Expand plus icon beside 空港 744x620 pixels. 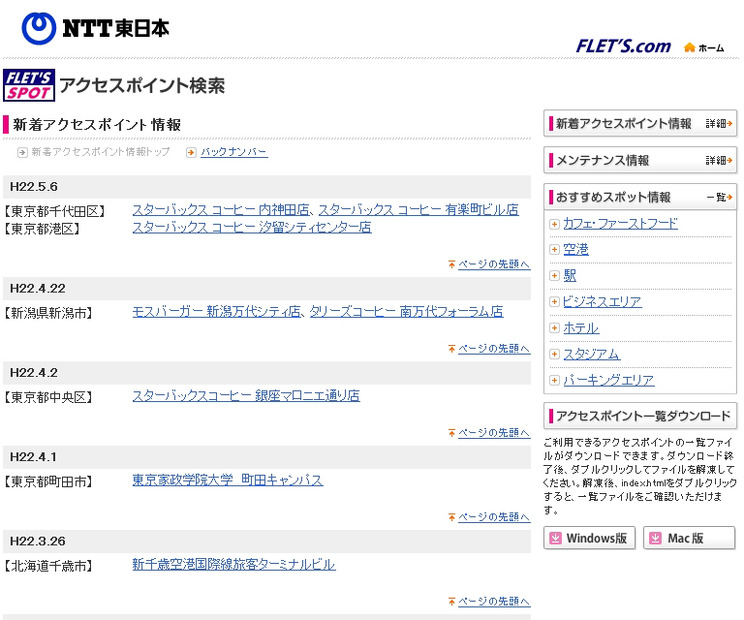pos(554,249)
